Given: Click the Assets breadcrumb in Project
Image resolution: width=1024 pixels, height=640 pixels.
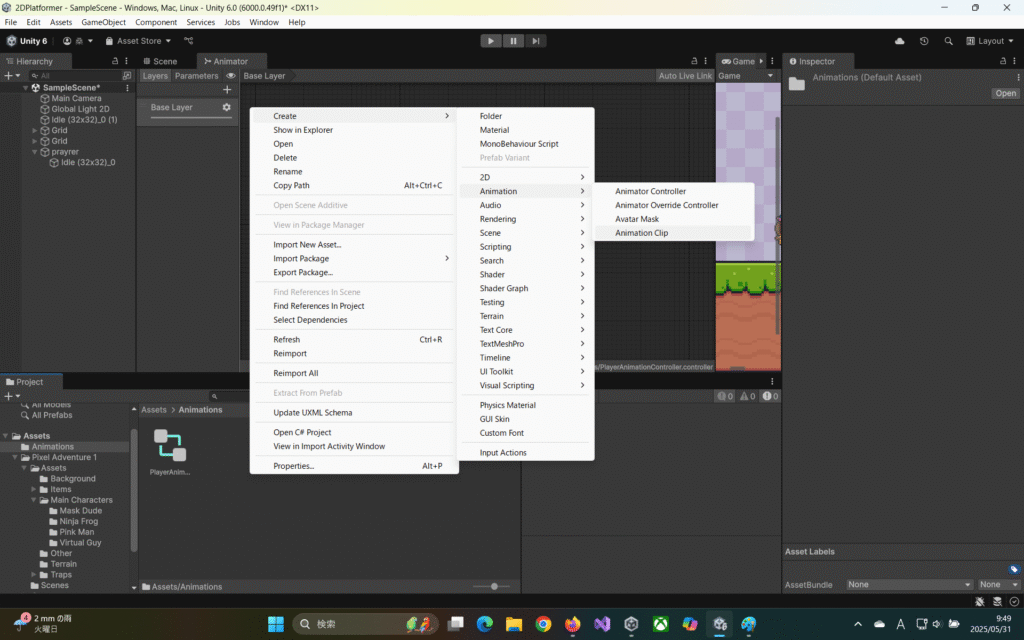Looking at the screenshot, I should 154,410.
